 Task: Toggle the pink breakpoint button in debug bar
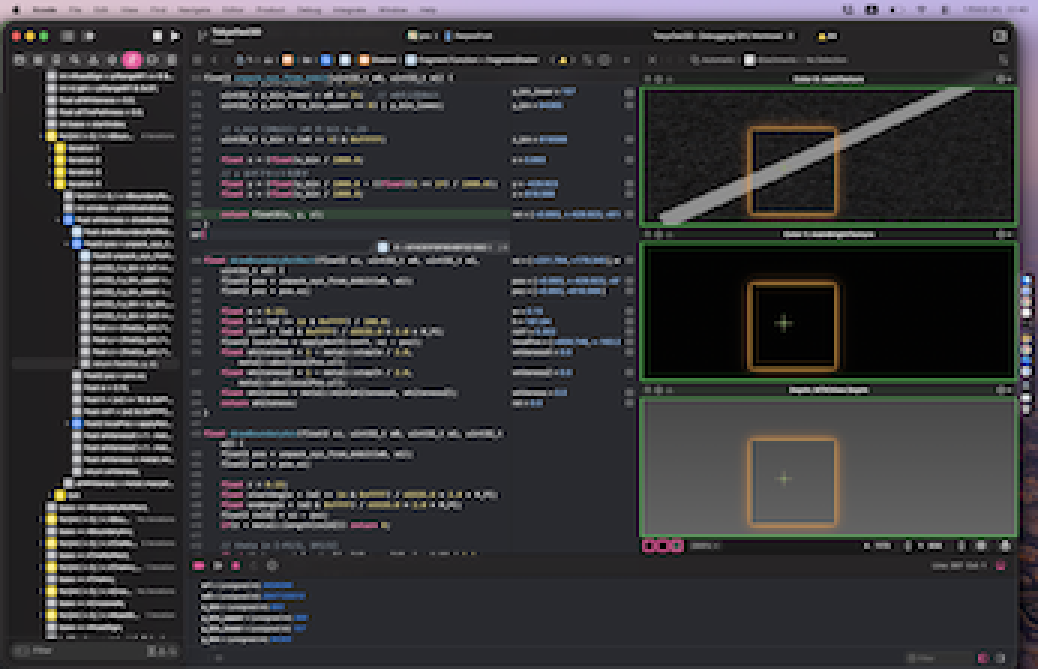pyautogui.click(x=201, y=565)
